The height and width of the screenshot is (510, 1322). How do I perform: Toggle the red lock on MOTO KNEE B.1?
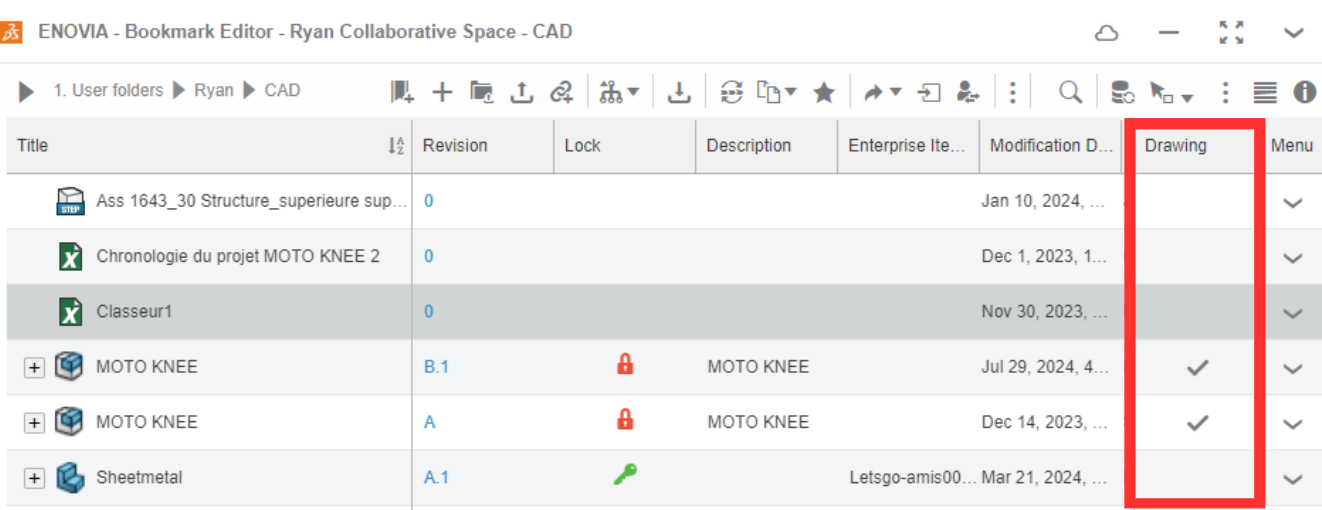tap(625, 365)
